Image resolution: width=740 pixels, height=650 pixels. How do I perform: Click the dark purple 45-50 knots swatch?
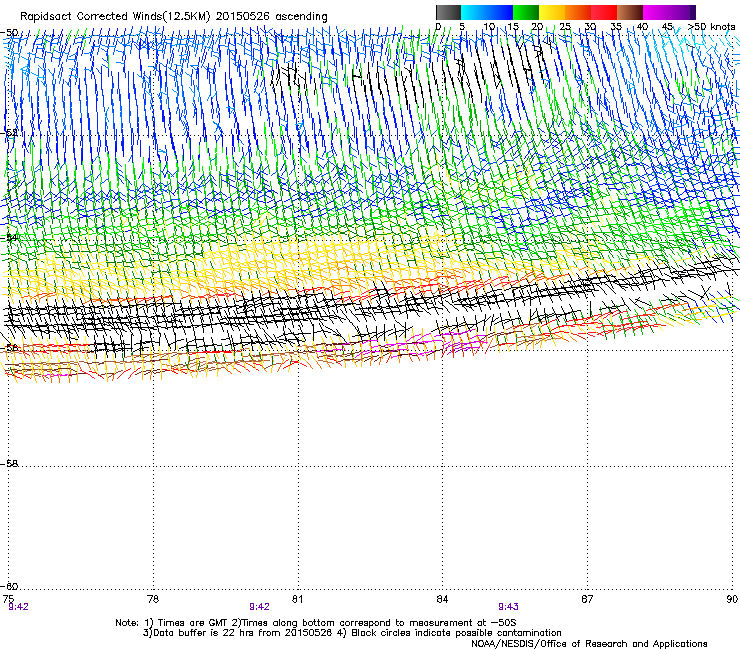[682, 12]
